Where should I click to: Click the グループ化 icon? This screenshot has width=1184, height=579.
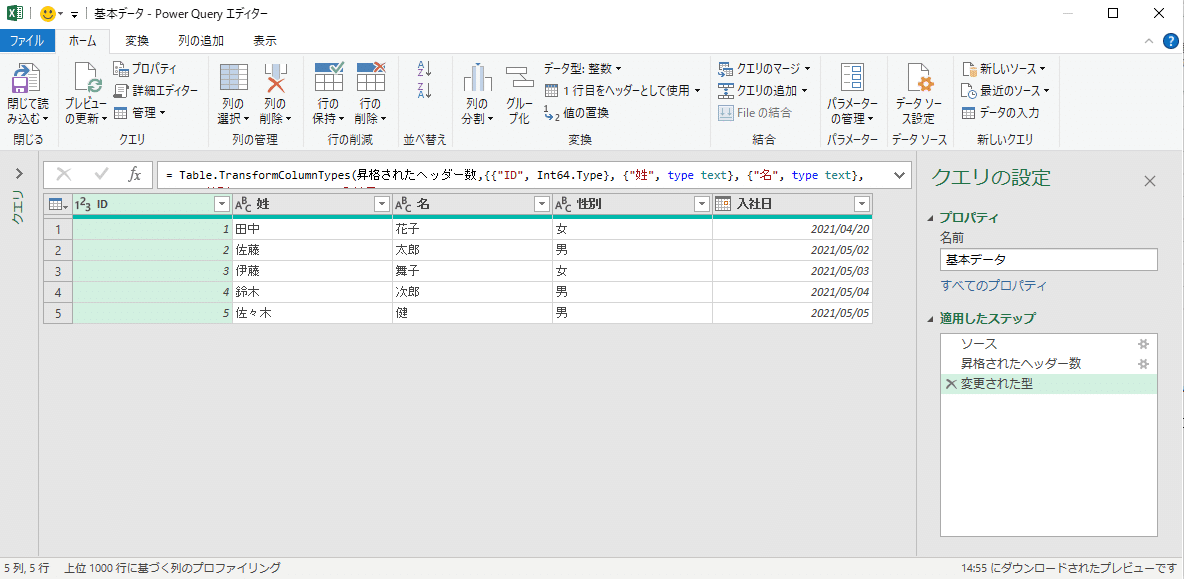(520, 79)
